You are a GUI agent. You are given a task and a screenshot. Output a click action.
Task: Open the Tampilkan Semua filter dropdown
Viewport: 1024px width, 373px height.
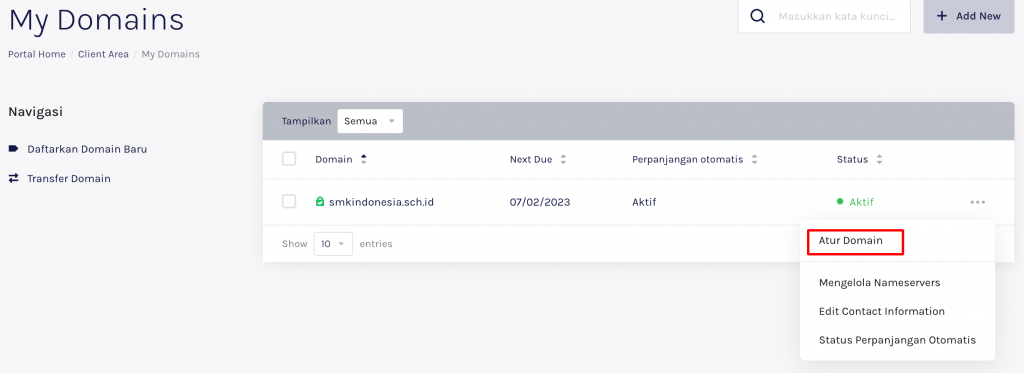(370, 122)
